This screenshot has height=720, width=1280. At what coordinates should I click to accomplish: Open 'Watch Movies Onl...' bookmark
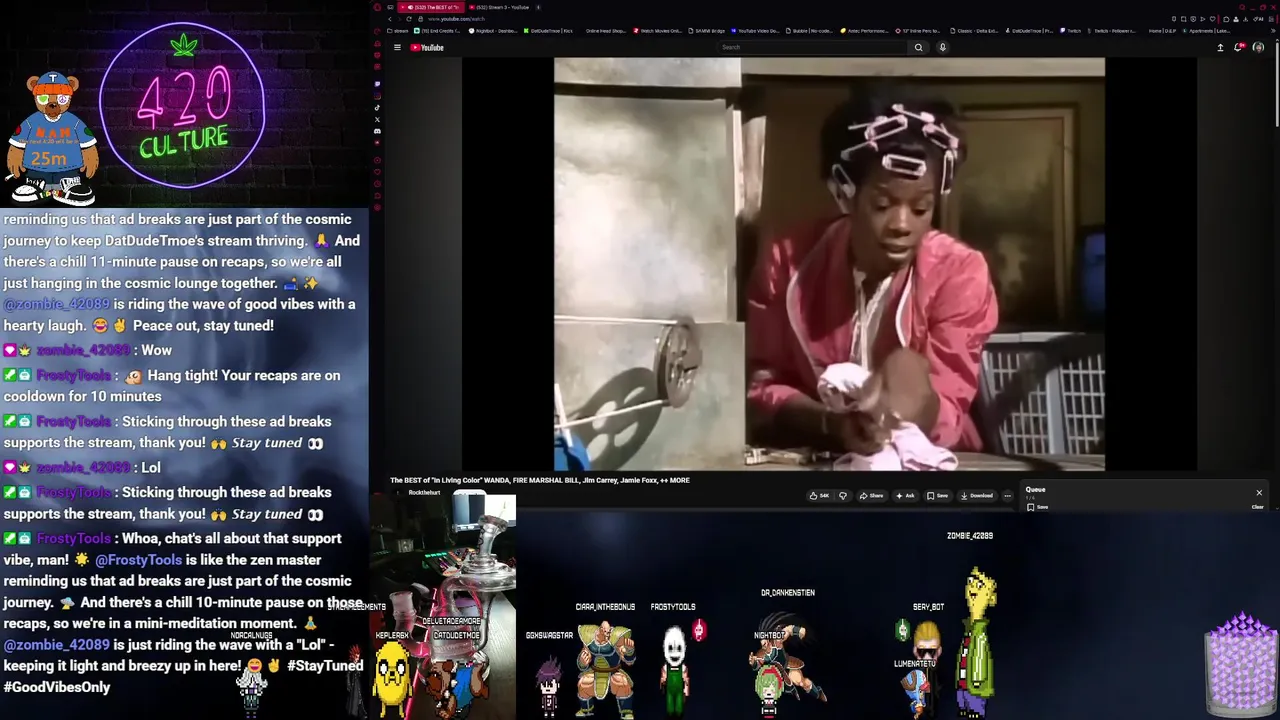click(x=657, y=31)
